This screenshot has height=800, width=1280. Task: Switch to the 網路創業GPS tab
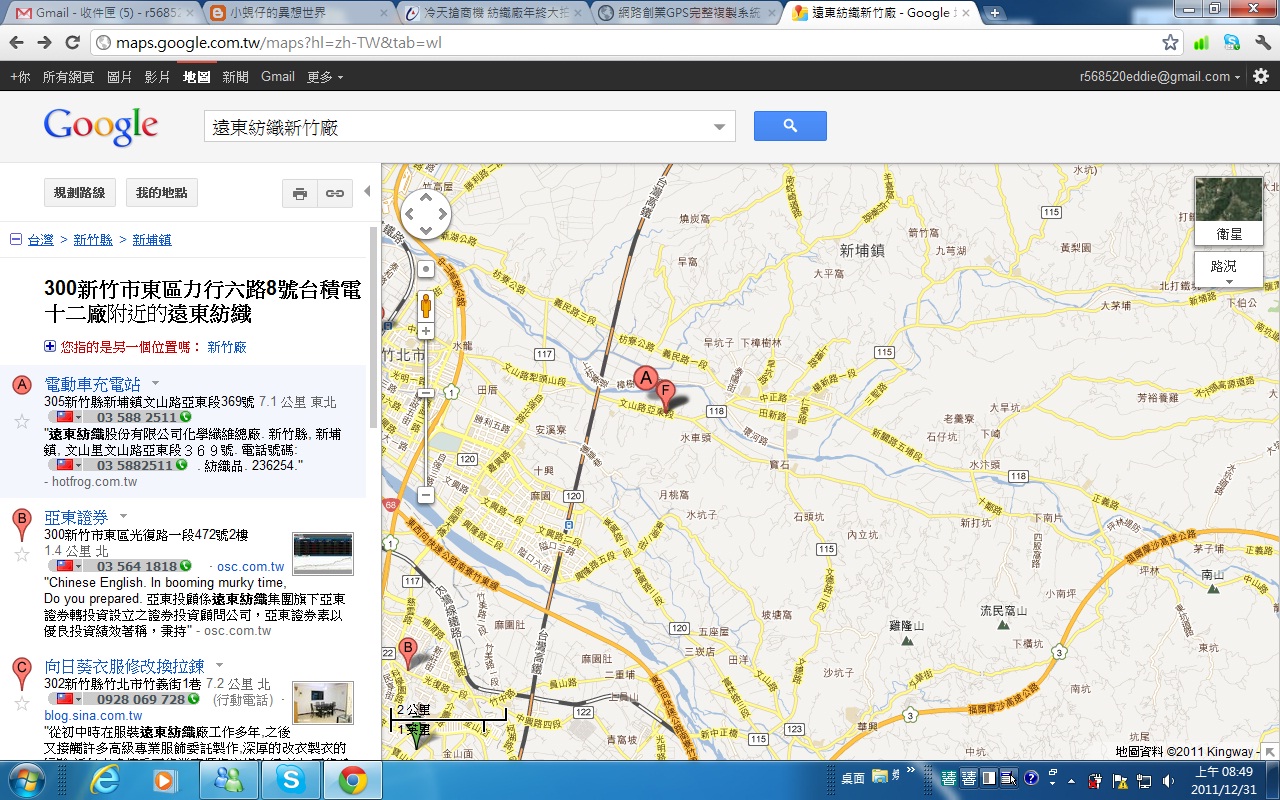(686, 13)
